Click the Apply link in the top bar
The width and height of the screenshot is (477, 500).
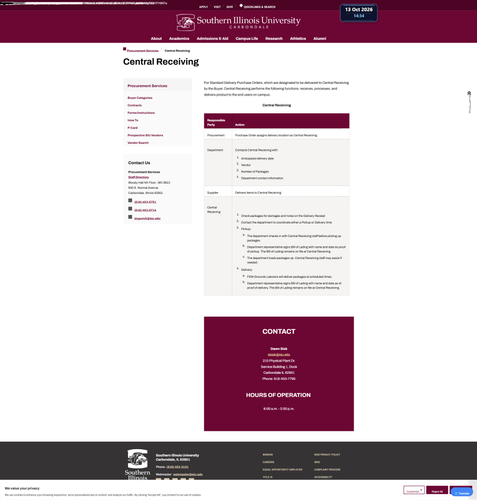(x=203, y=7)
